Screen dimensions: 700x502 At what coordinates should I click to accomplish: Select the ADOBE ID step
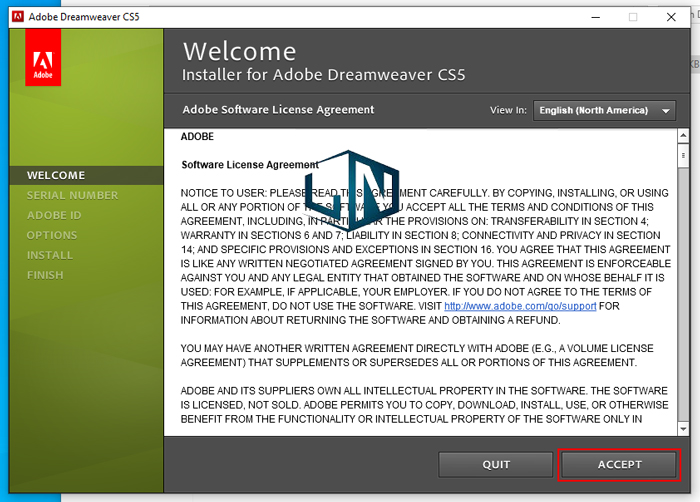point(54,215)
